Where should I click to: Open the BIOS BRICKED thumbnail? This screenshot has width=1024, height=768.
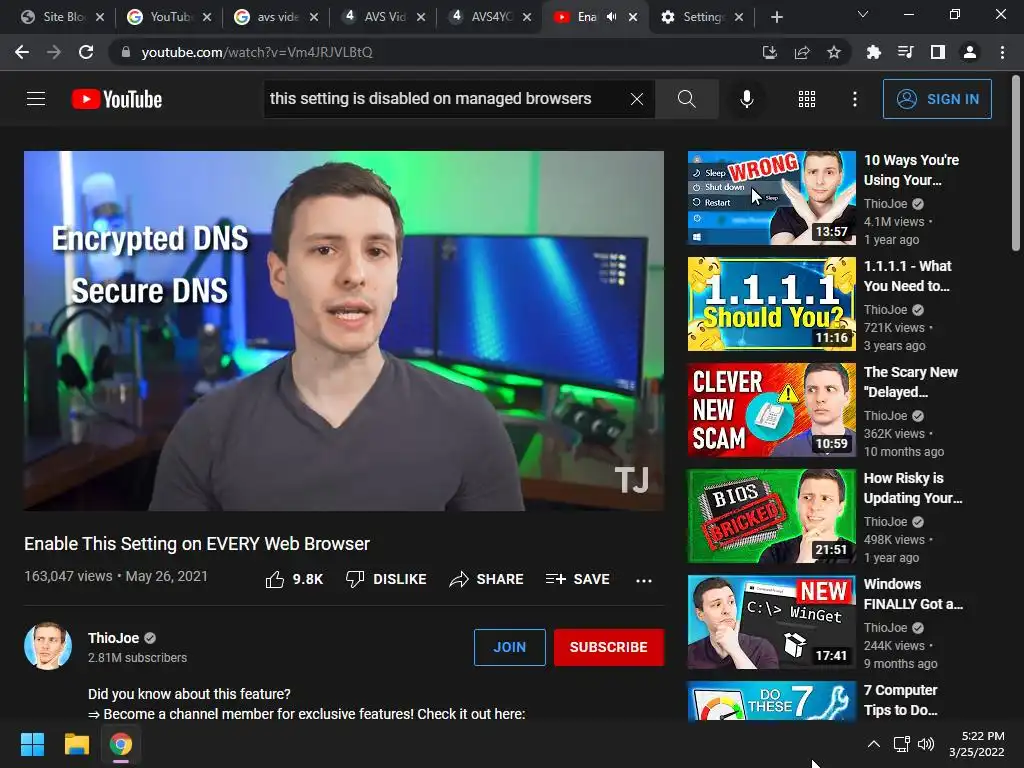(x=771, y=515)
